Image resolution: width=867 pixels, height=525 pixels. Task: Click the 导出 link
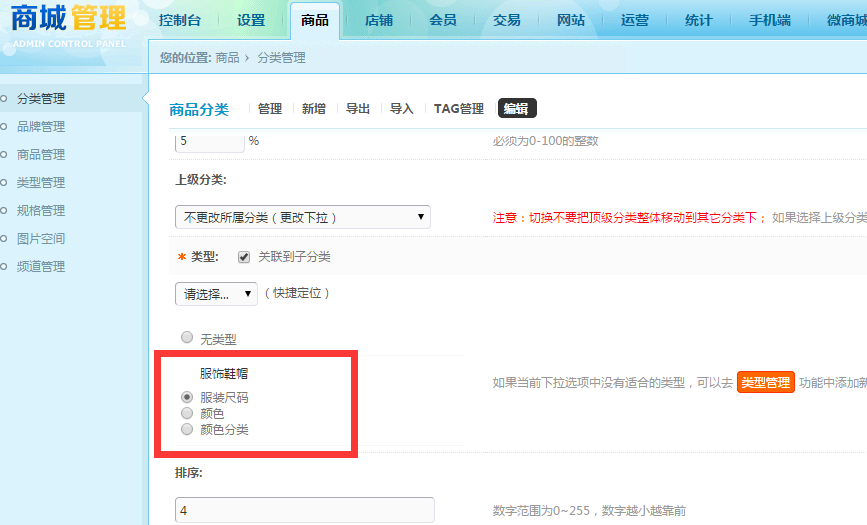coord(358,108)
